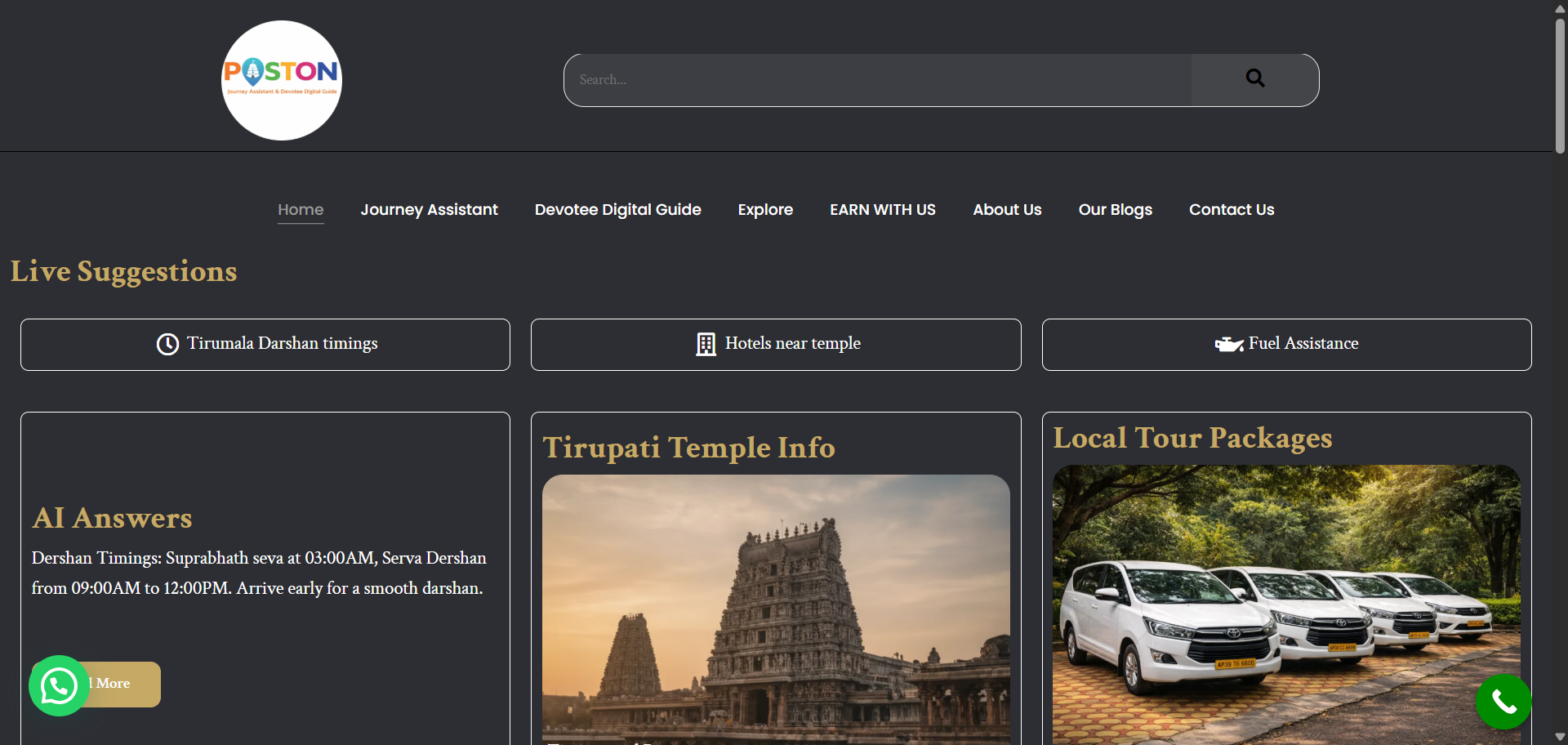1568x745 pixels.
Task: Click the fuel can icon
Action: click(1228, 344)
